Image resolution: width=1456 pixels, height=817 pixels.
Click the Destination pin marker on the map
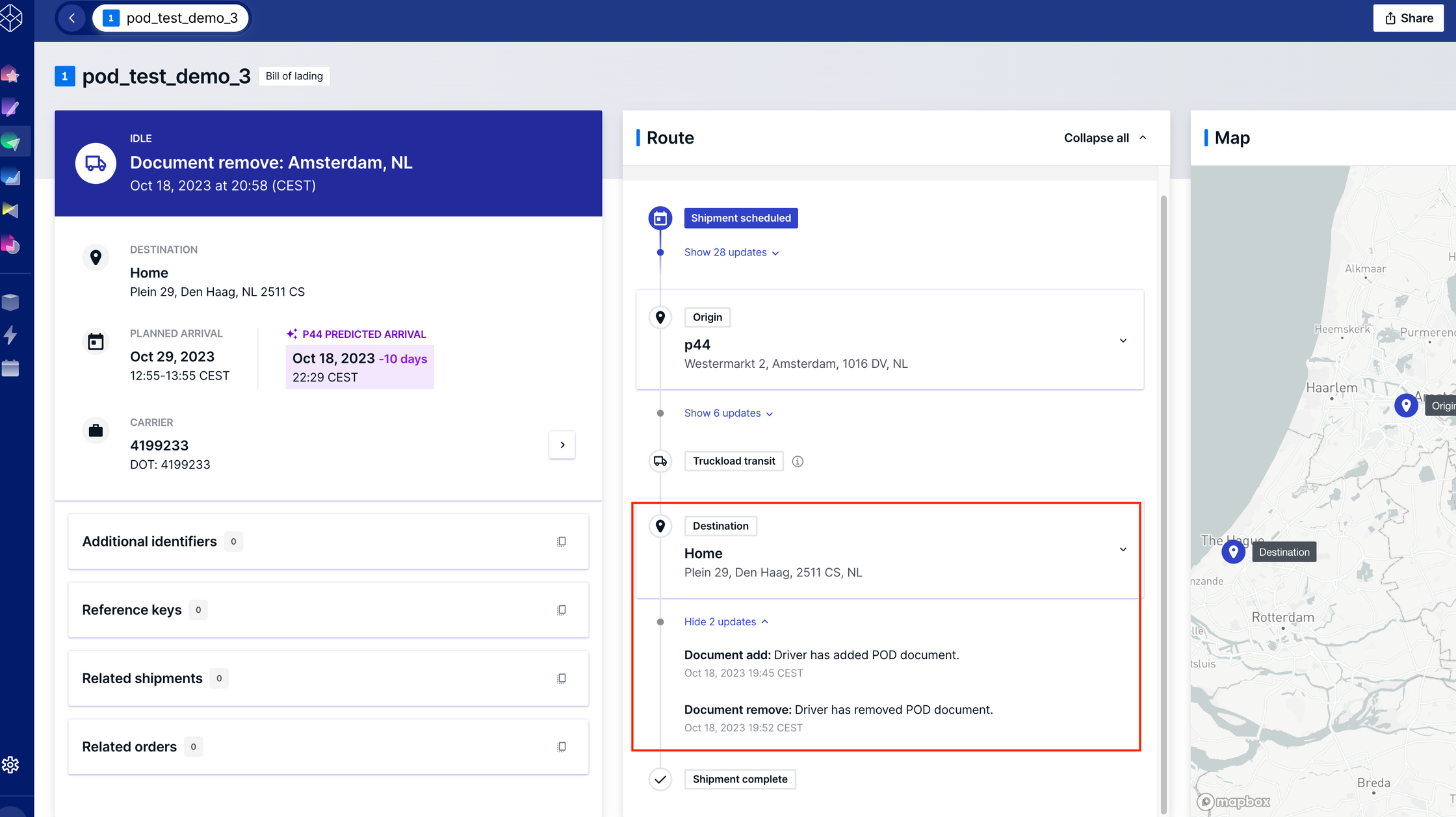[1233, 551]
